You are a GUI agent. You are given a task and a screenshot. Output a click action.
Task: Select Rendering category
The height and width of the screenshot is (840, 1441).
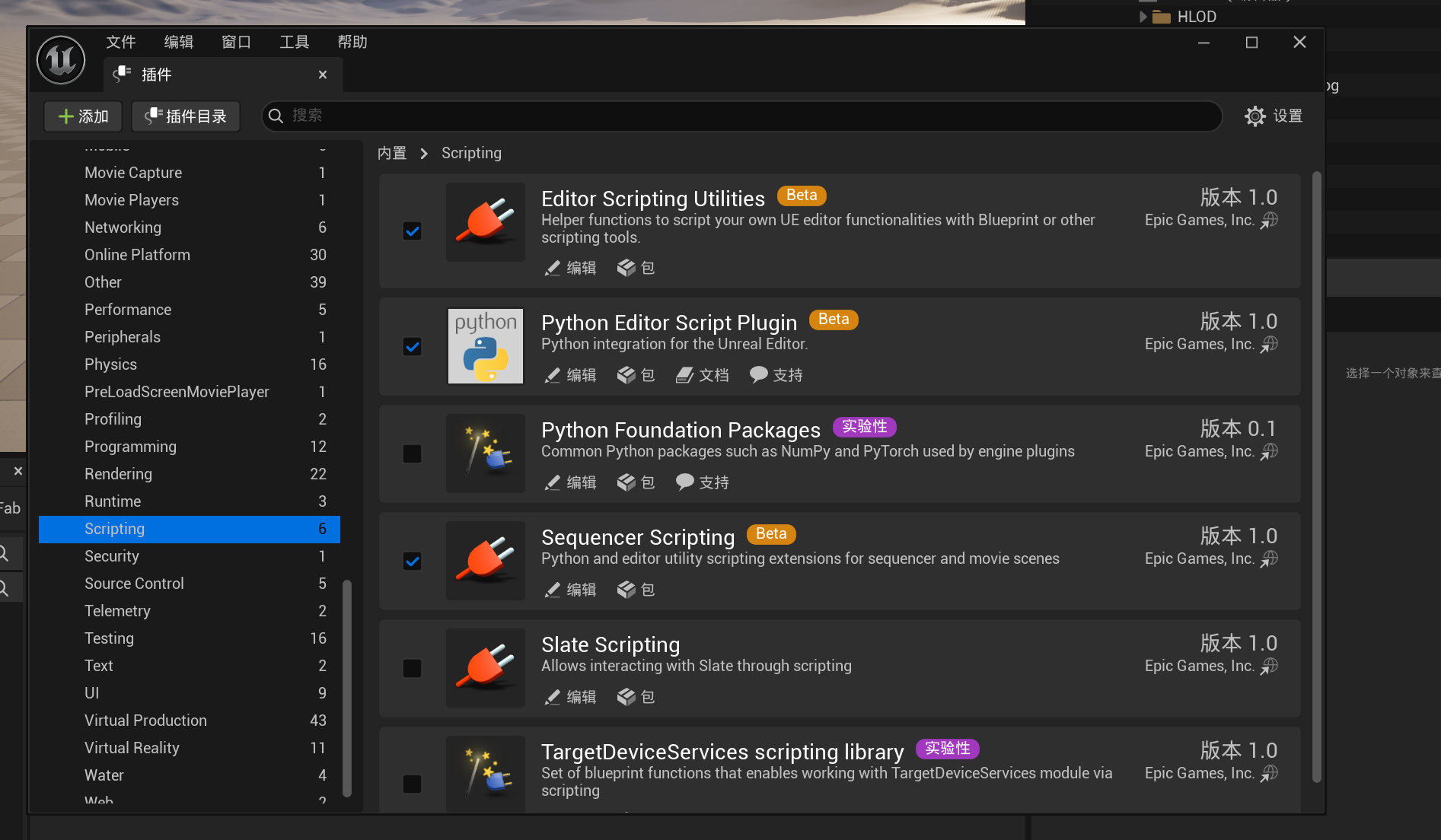pos(190,474)
